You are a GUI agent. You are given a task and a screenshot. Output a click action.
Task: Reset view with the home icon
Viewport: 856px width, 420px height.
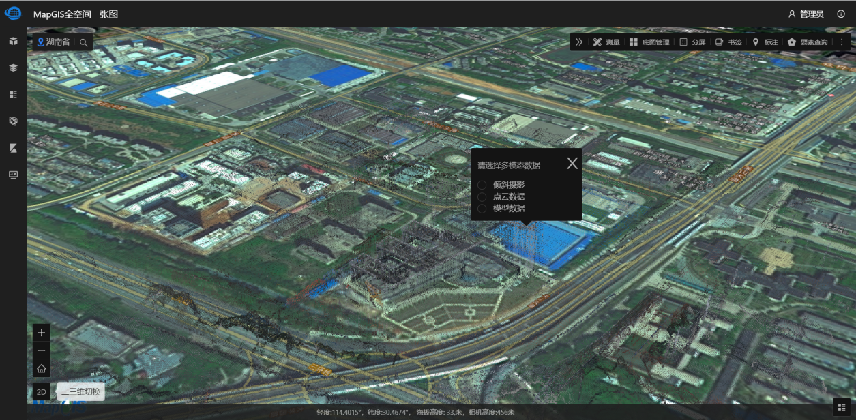[x=41, y=369]
